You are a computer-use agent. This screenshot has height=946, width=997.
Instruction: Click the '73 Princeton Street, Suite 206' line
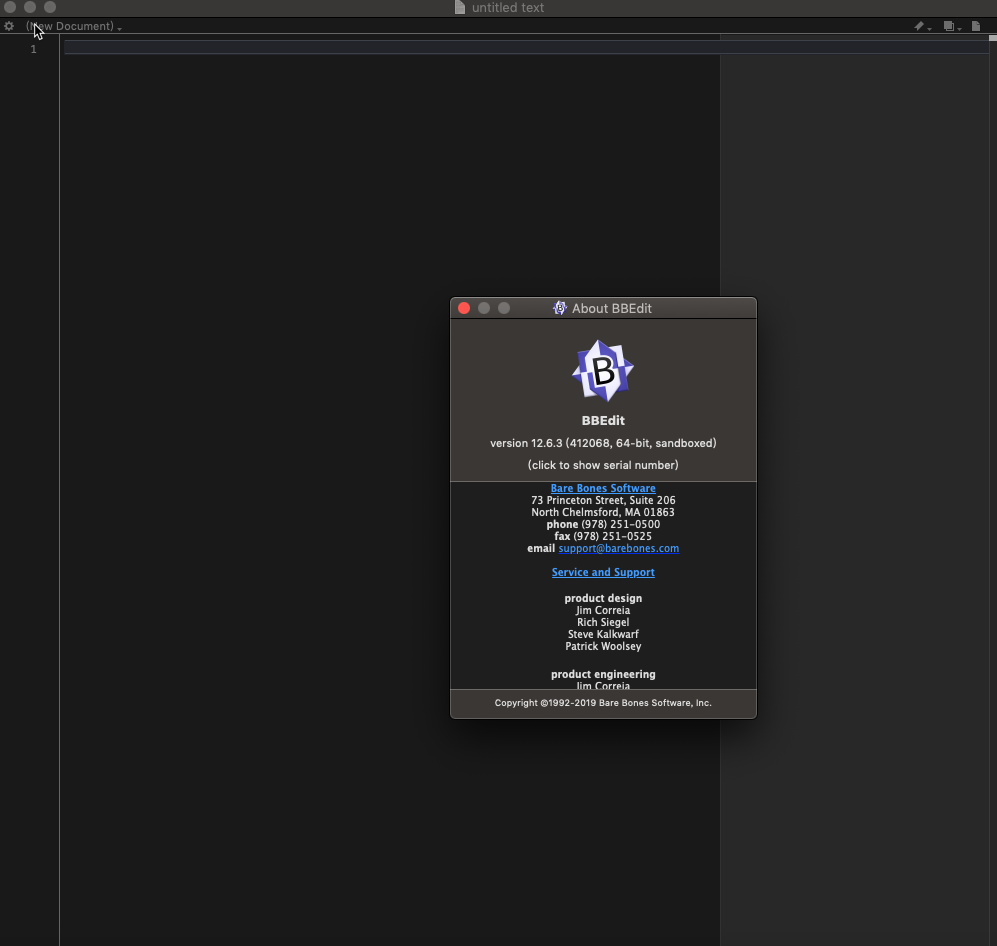603,500
